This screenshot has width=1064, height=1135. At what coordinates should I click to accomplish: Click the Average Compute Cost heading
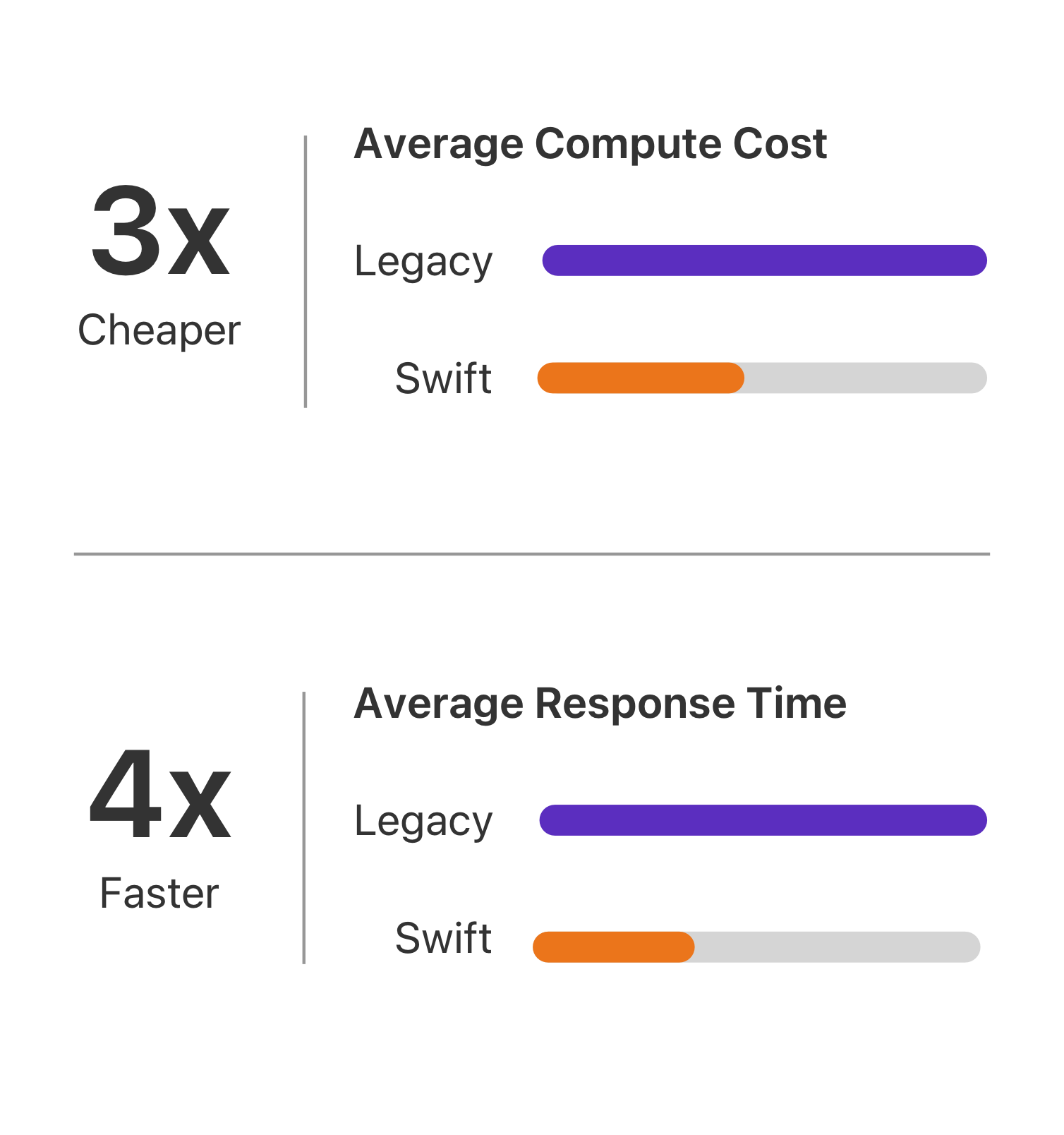pos(590,144)
